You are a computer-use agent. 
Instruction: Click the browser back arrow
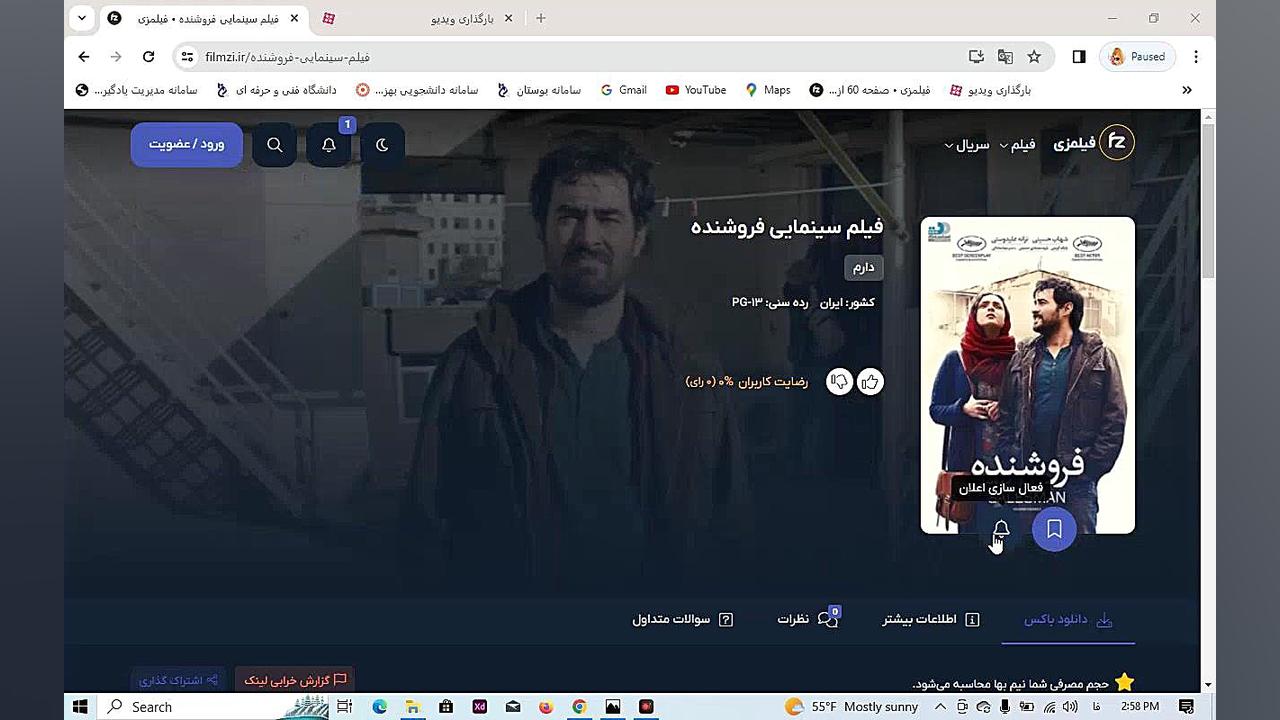(84, 57)
